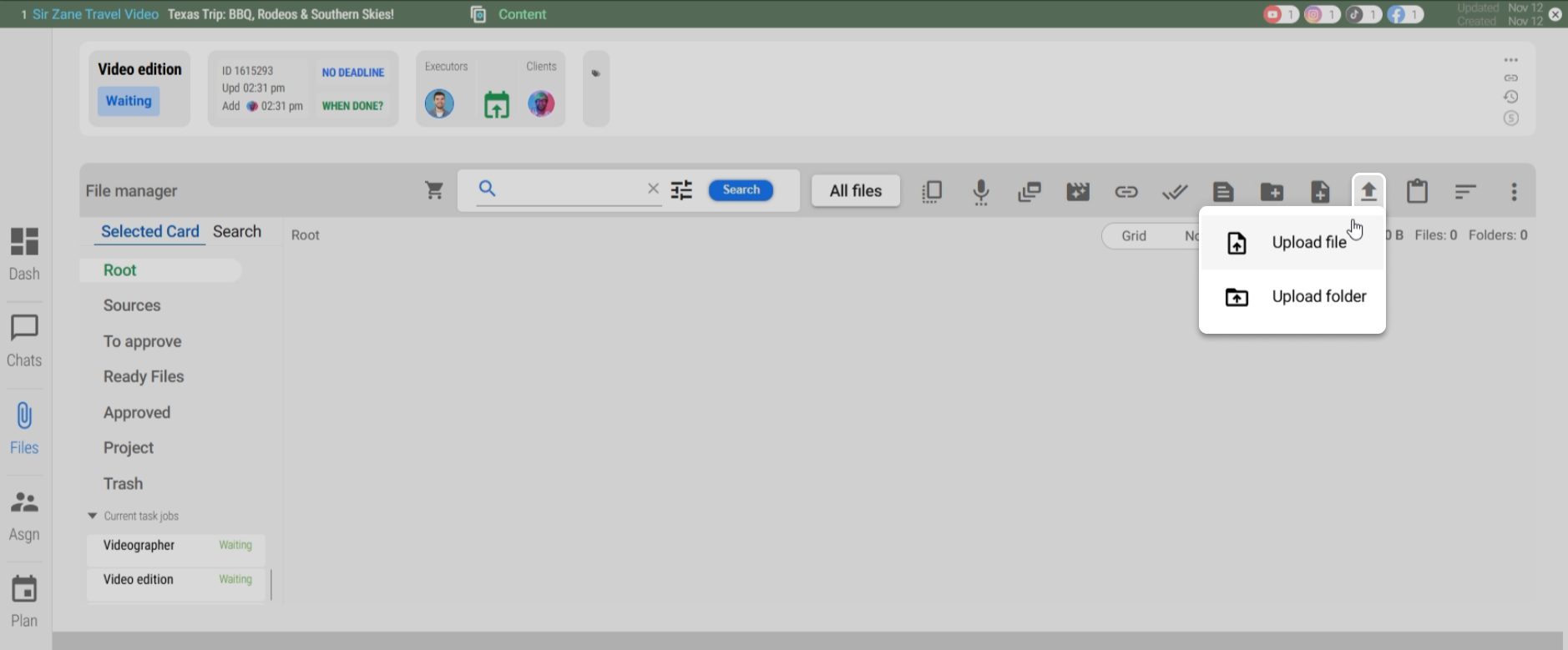Switch to the Search tab
1568x650 pixels.
click(237, 232)
